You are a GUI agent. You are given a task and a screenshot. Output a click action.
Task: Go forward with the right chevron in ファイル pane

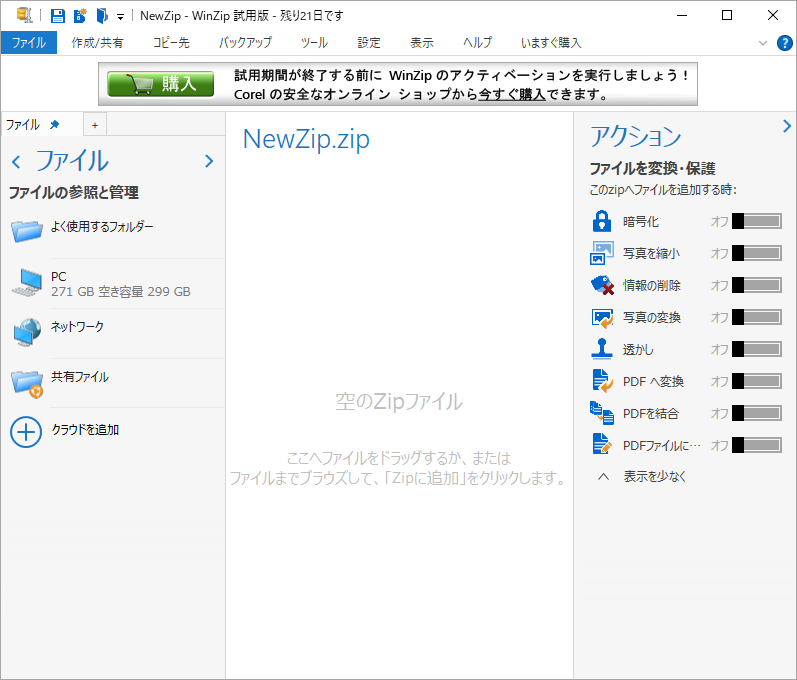click(209, 161)
